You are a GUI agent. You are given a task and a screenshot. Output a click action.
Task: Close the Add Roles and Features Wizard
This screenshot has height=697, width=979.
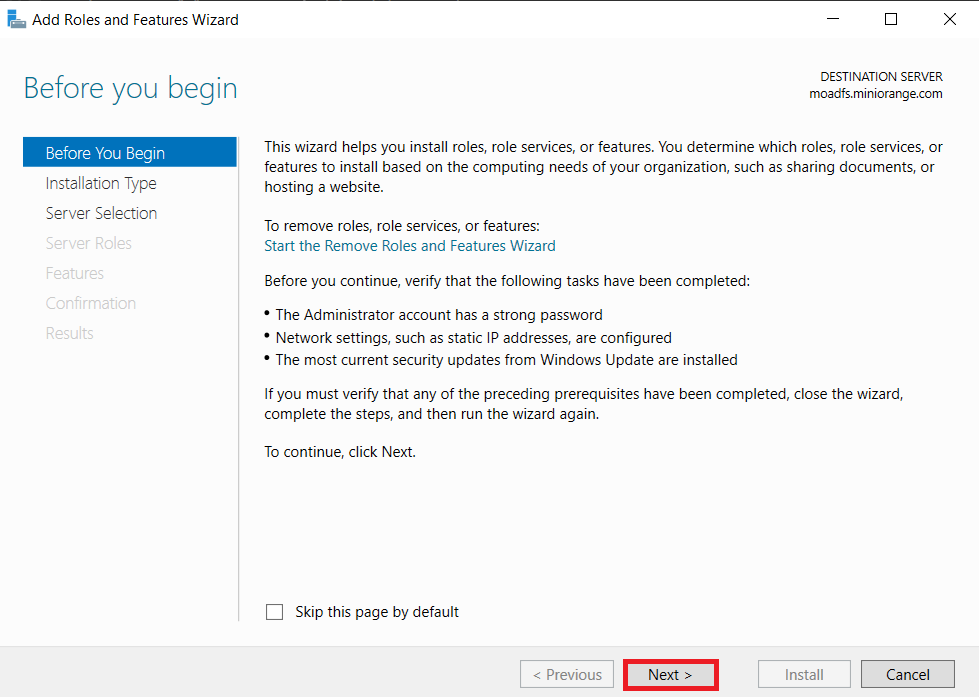[948, 18]
